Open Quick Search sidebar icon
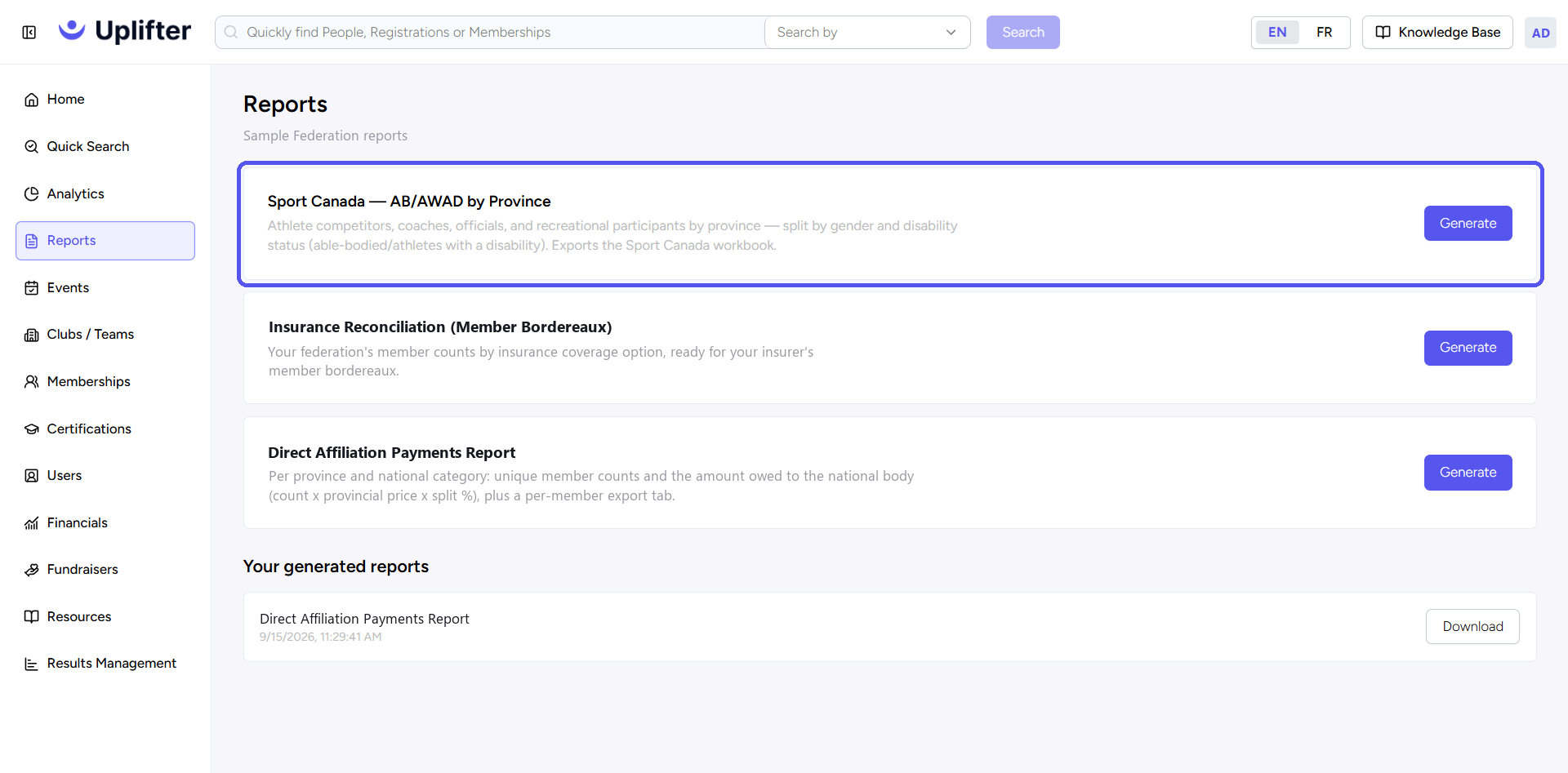 pyautogui.click(x=32, y=147)
